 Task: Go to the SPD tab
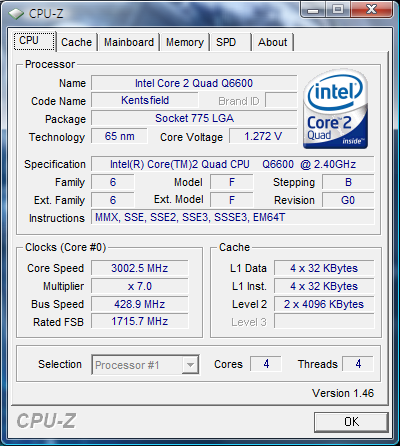pyautogui.click(x=230, y=42)
